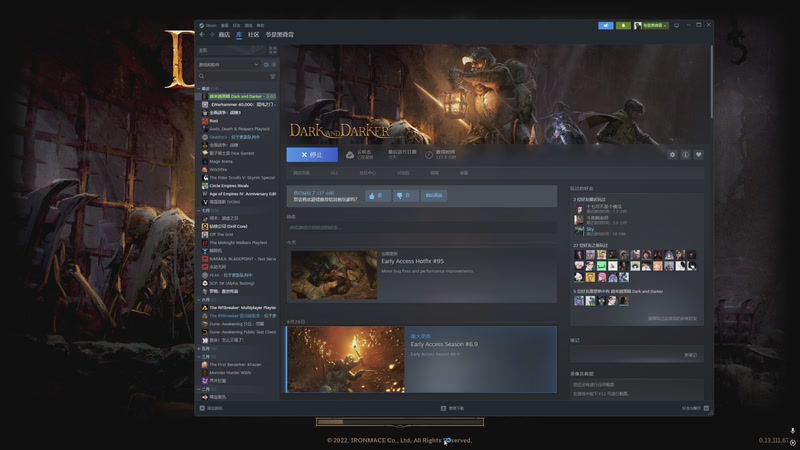Collapse the 最近 recent group
The width and height of the screenshot is (800, 450).
point(199,88)
